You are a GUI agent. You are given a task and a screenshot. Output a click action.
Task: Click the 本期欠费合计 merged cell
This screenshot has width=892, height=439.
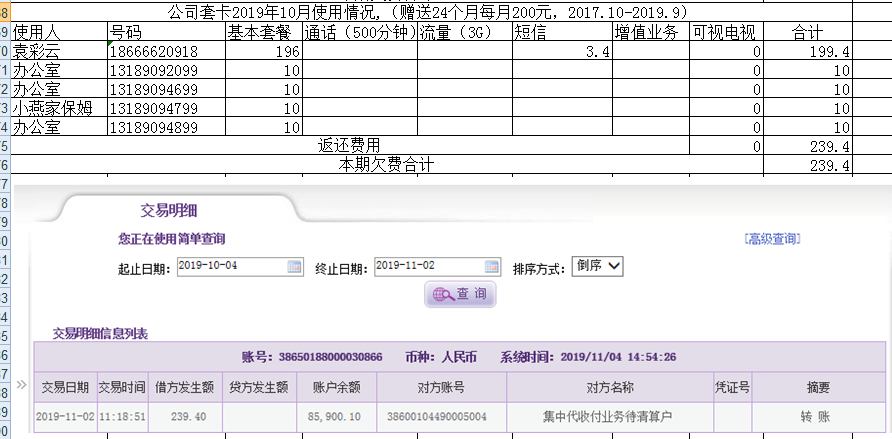click(x=386, y=165)
